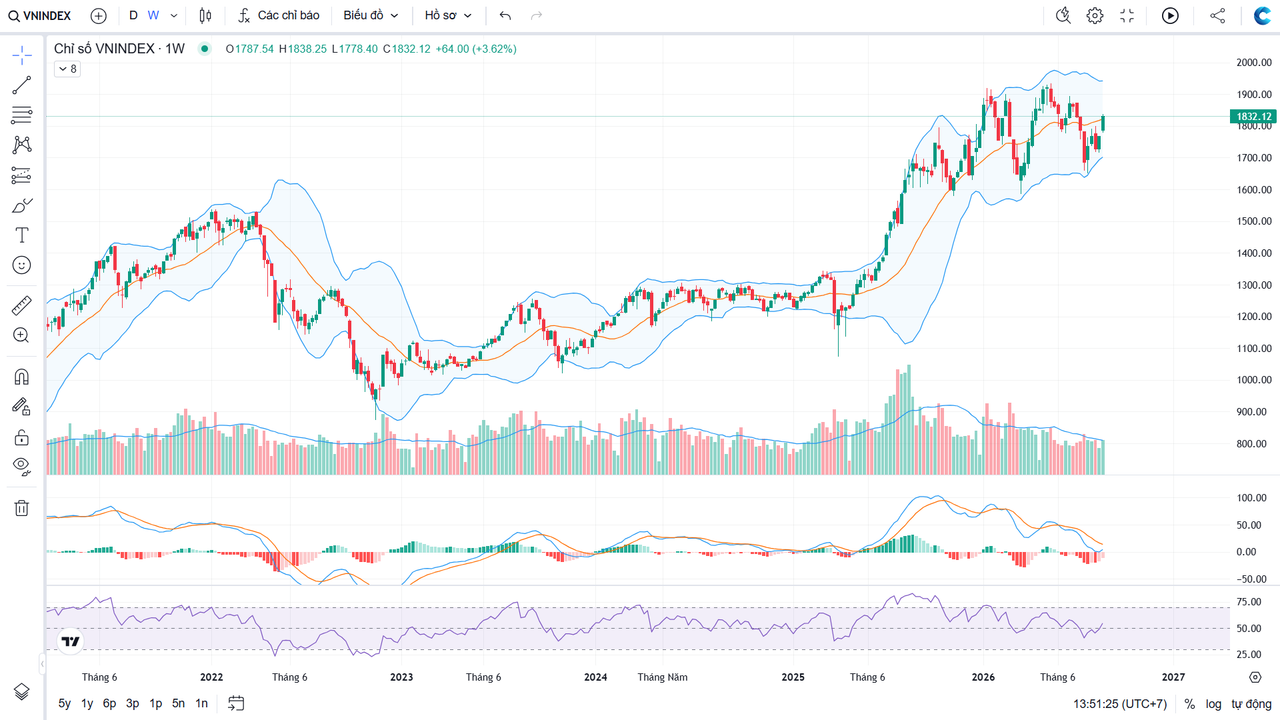The height and width of the screenshot is (720, 1280).
Task: Toggle stay in drawing mode
Action: click(x=21, y=407)
